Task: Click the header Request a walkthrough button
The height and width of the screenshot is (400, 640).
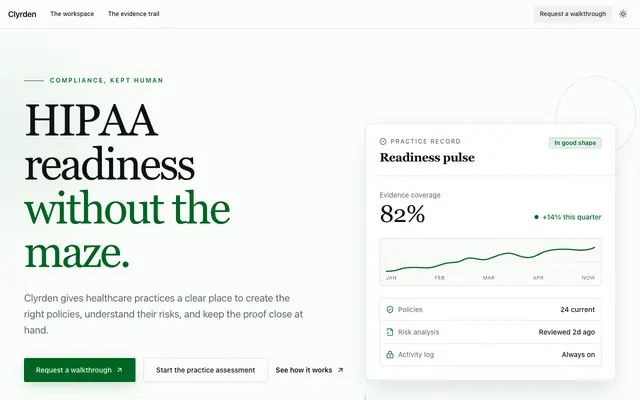Action: tap(573, 14)
